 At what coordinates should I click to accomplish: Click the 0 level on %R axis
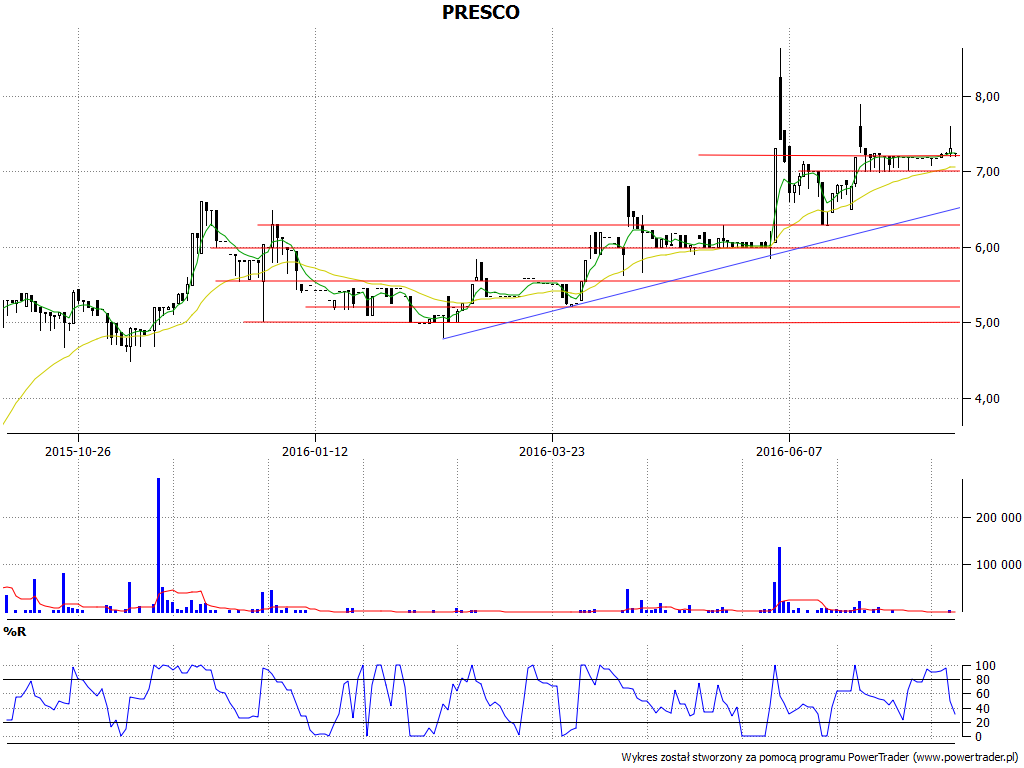(x=978, y=737)
